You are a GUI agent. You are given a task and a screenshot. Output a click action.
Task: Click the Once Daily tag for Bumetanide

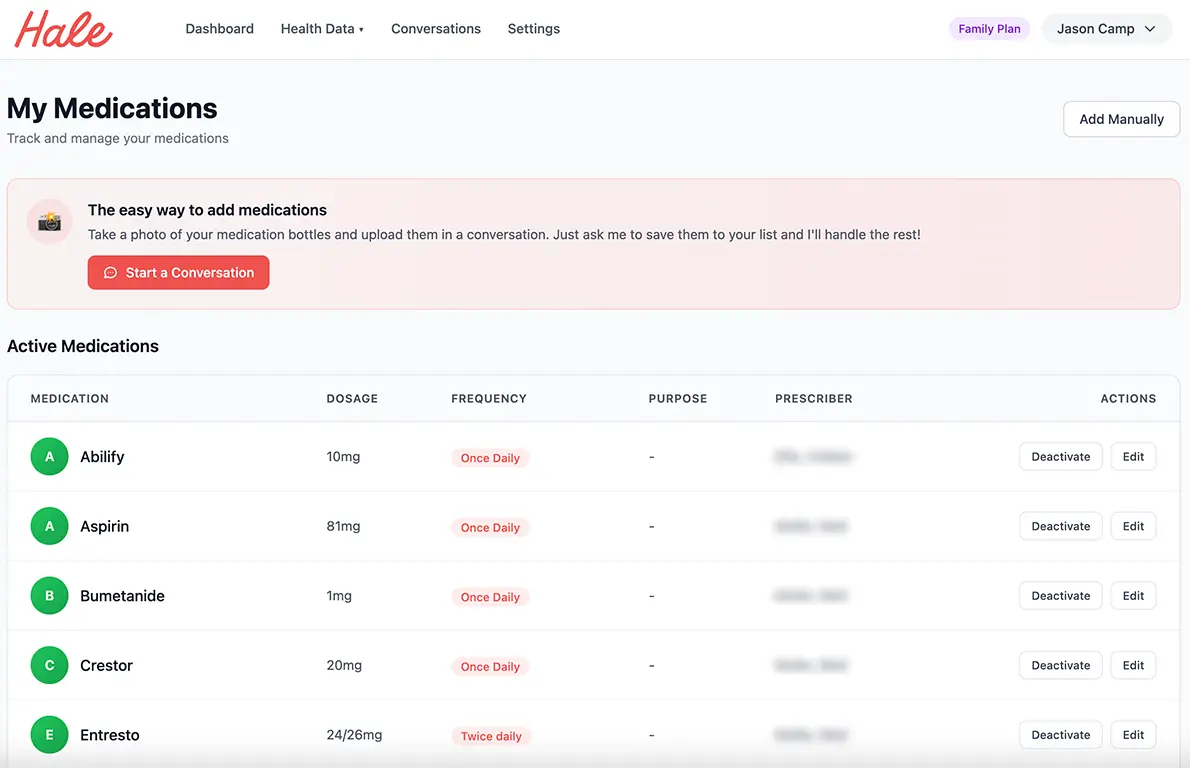490,597
